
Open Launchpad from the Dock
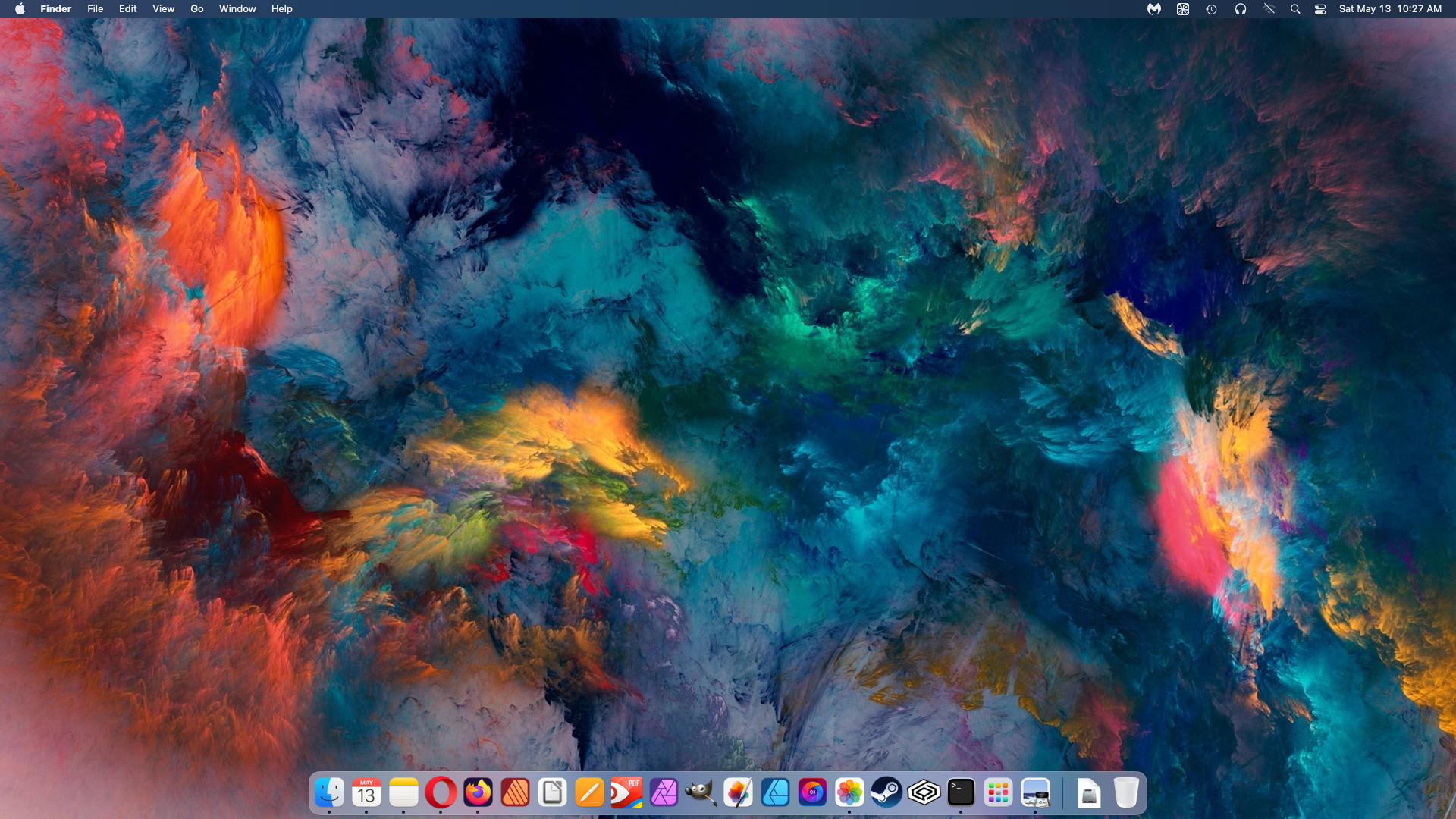coord(998,793)
